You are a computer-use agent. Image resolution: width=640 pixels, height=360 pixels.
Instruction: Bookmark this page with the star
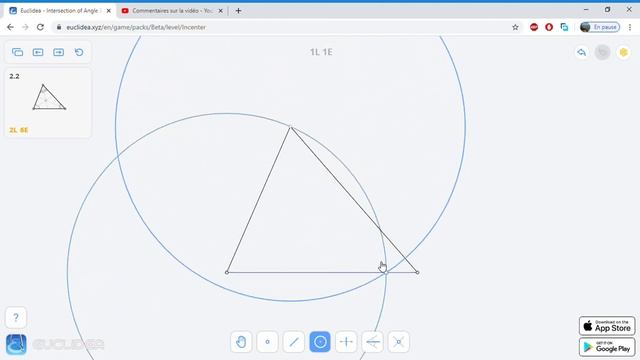[515, 27]
